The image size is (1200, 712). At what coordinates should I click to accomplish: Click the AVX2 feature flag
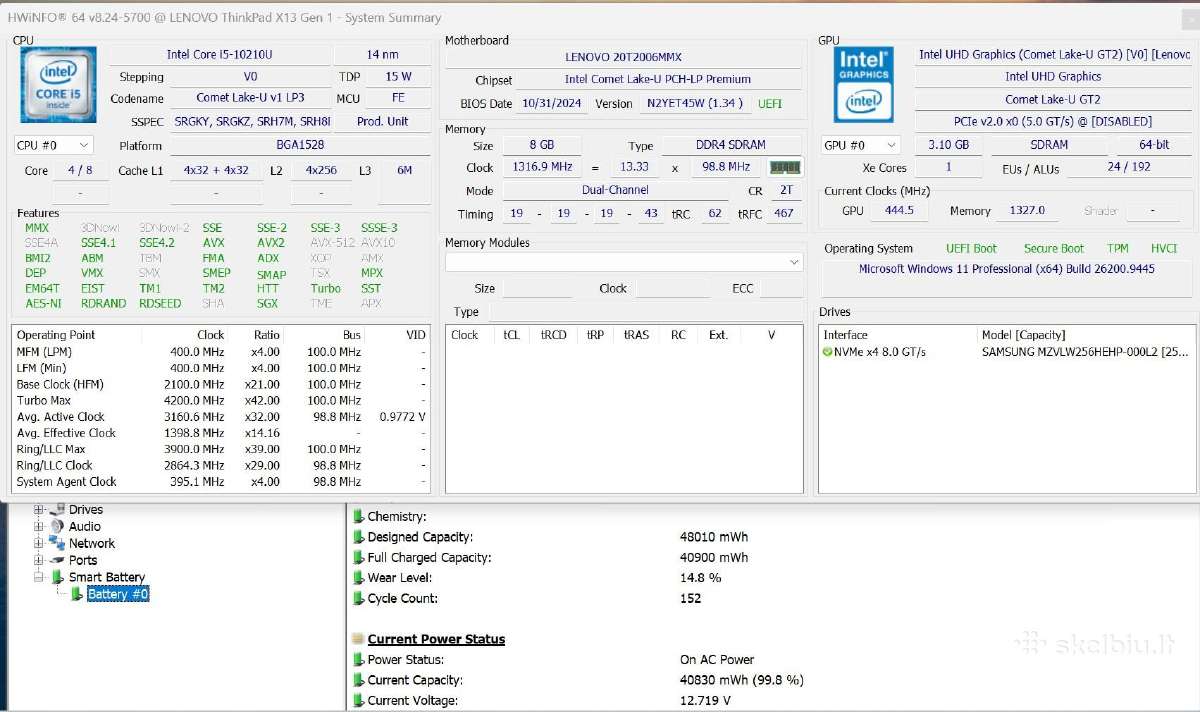tap(270, 243)
